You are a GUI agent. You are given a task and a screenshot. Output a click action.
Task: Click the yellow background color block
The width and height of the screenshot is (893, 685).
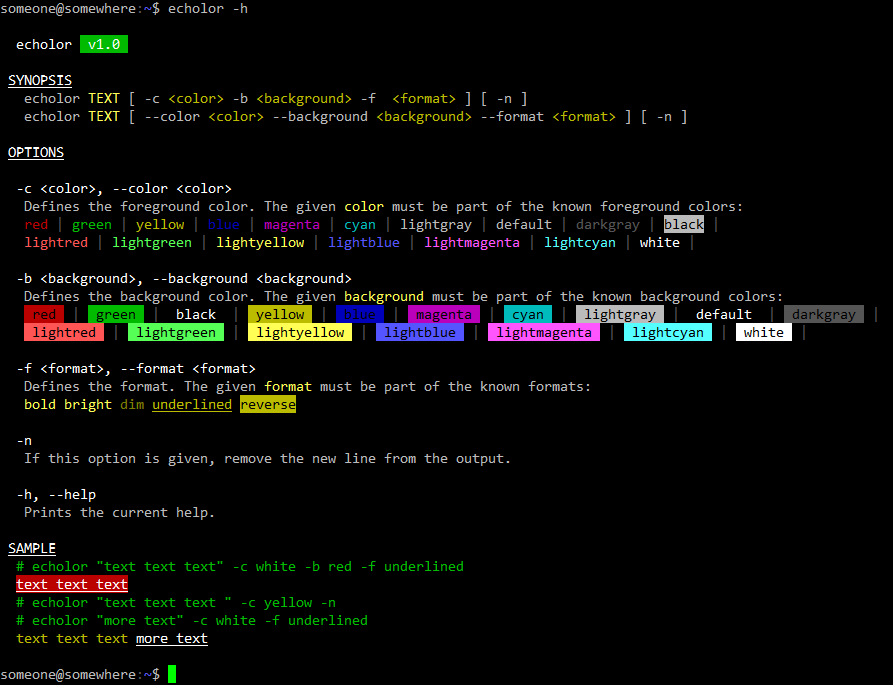280,314
